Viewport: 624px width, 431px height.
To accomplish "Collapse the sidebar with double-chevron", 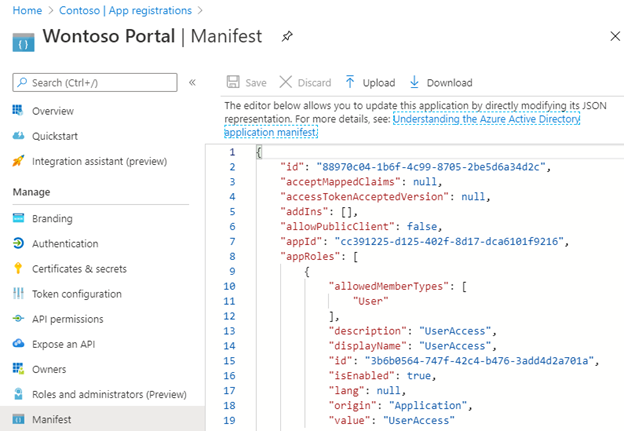I will [192, 82].
